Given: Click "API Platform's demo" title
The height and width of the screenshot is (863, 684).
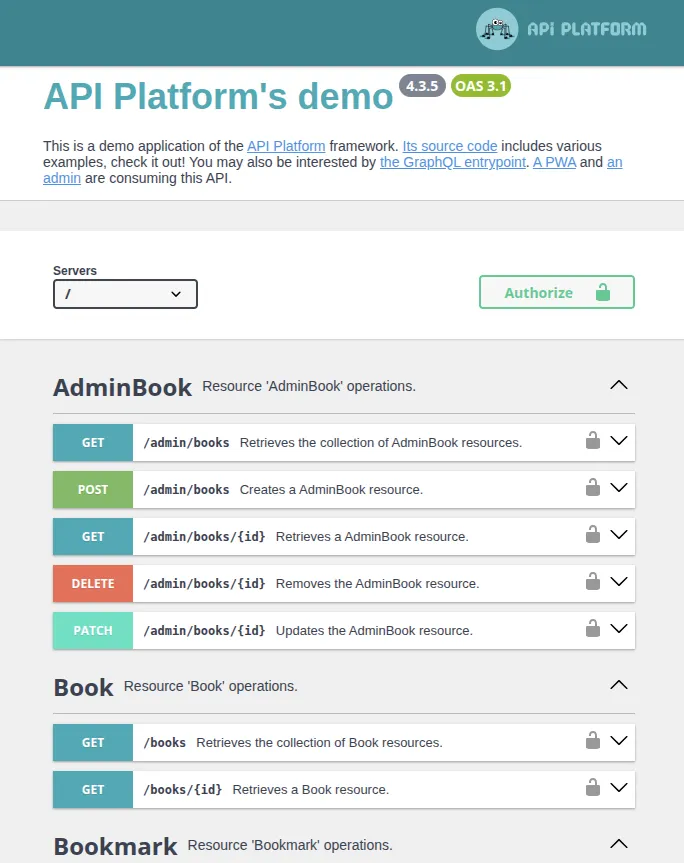Looking at the screenshot, I should coord(218,96).
